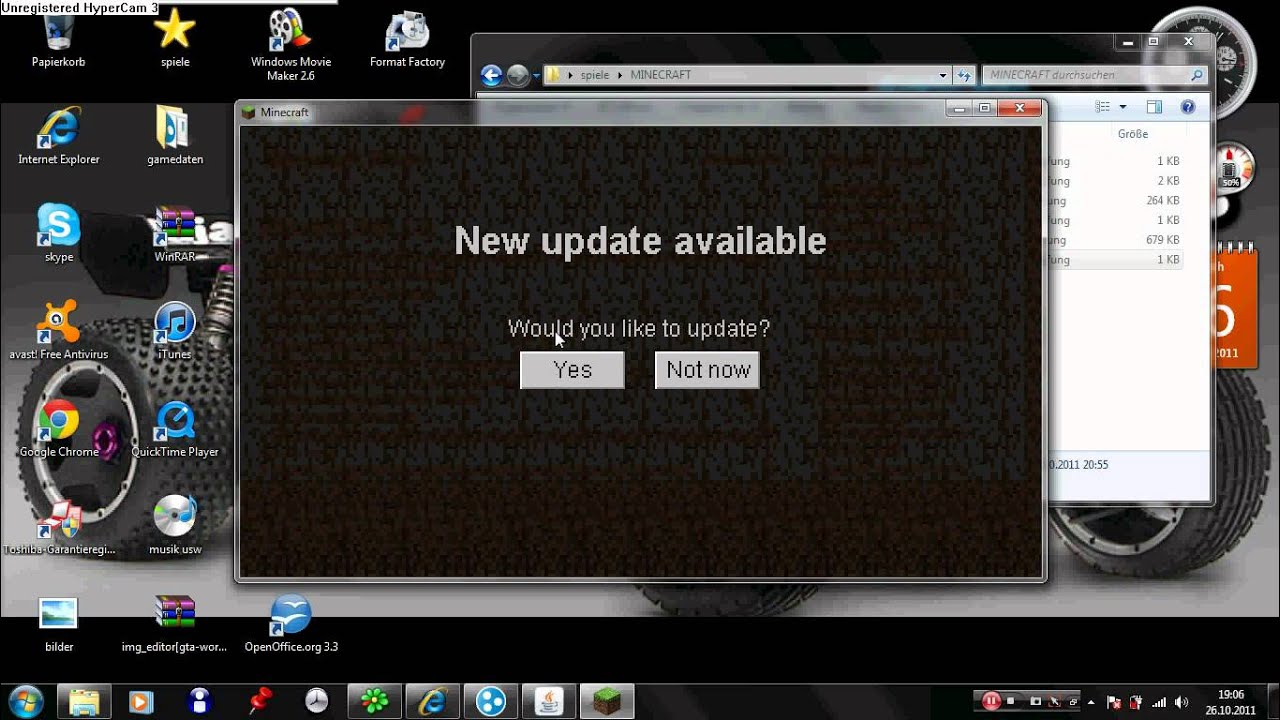The height and width of the screenshot is (720, 1280).
Task: Open iTunes desktop icon
Action: (x=175, y=330)
